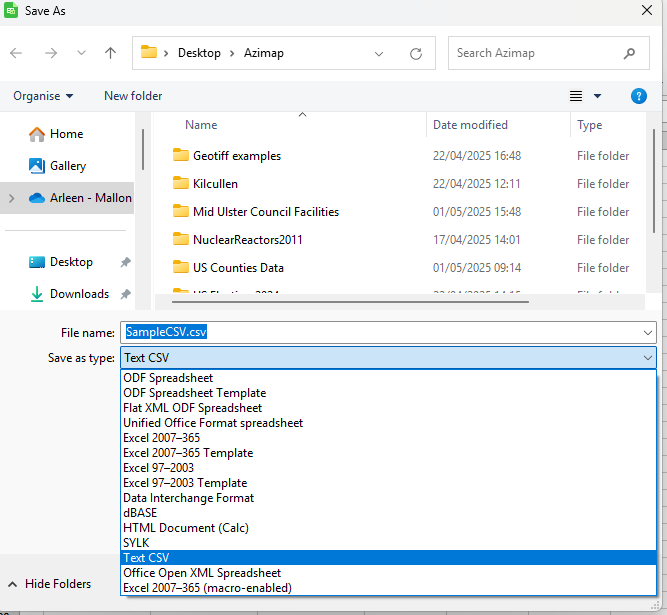This screenshot has width=667, height=615.
Task: Change the view layout icon
Action: tap(576, 96)
